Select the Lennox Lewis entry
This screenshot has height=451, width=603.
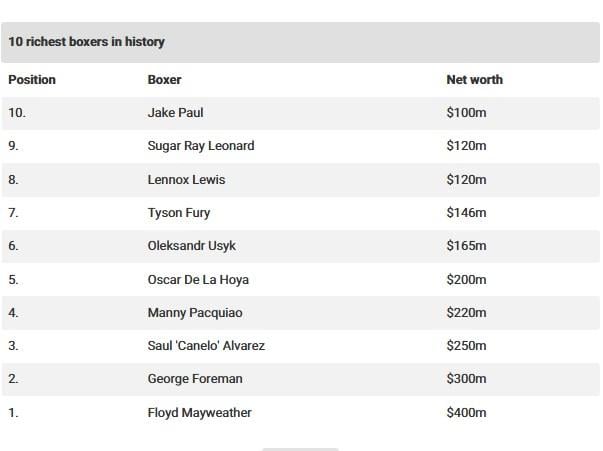[186, 180]
